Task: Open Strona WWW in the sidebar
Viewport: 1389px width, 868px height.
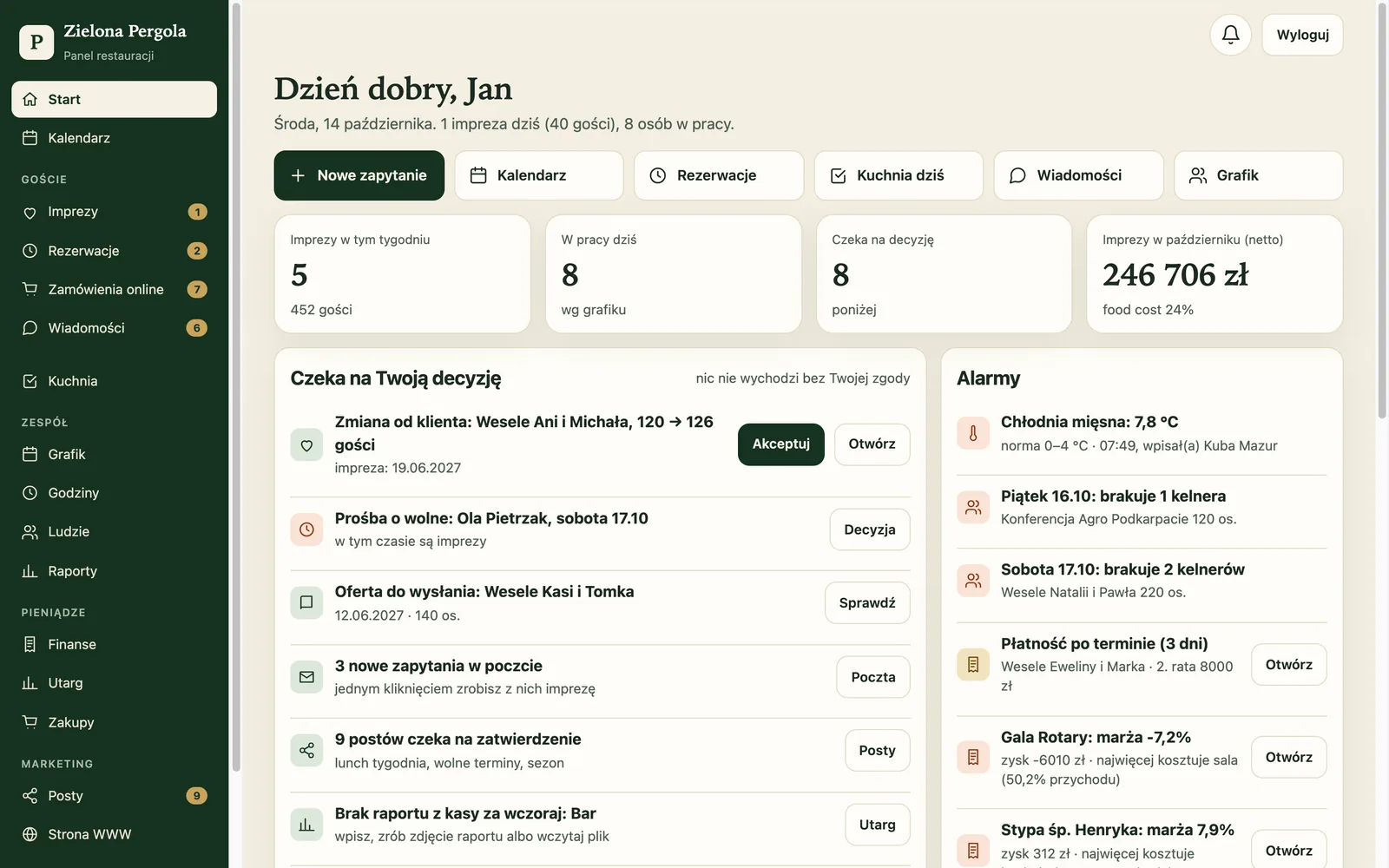Action: 114,834
